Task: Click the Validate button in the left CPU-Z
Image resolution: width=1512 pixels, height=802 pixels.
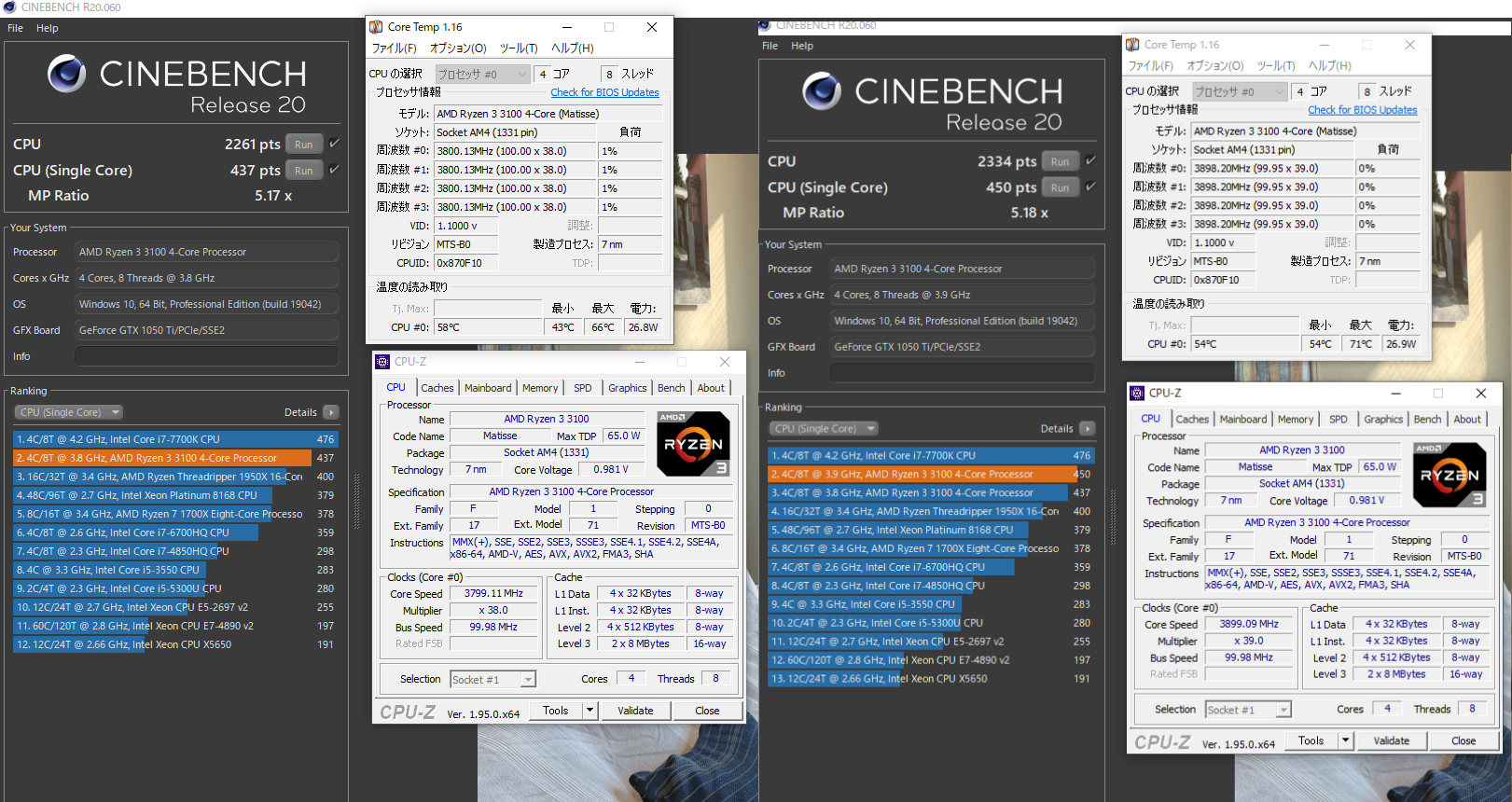Action: 635,711
